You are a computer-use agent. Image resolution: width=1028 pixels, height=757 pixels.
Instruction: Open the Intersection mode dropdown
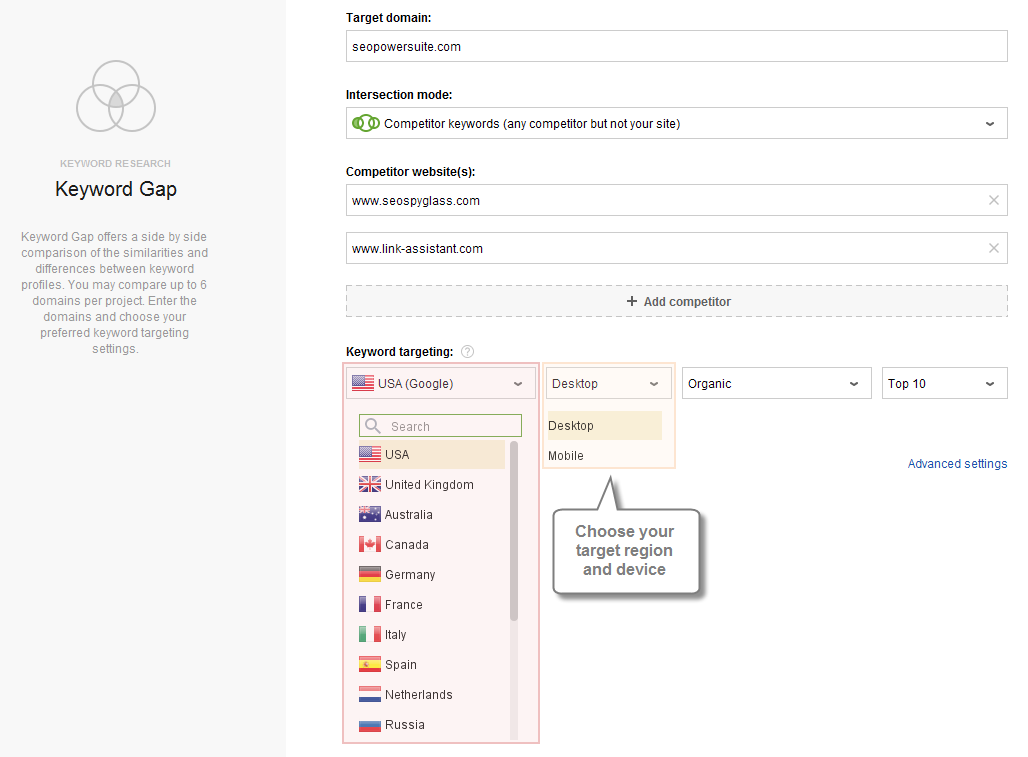click(677, 123)
